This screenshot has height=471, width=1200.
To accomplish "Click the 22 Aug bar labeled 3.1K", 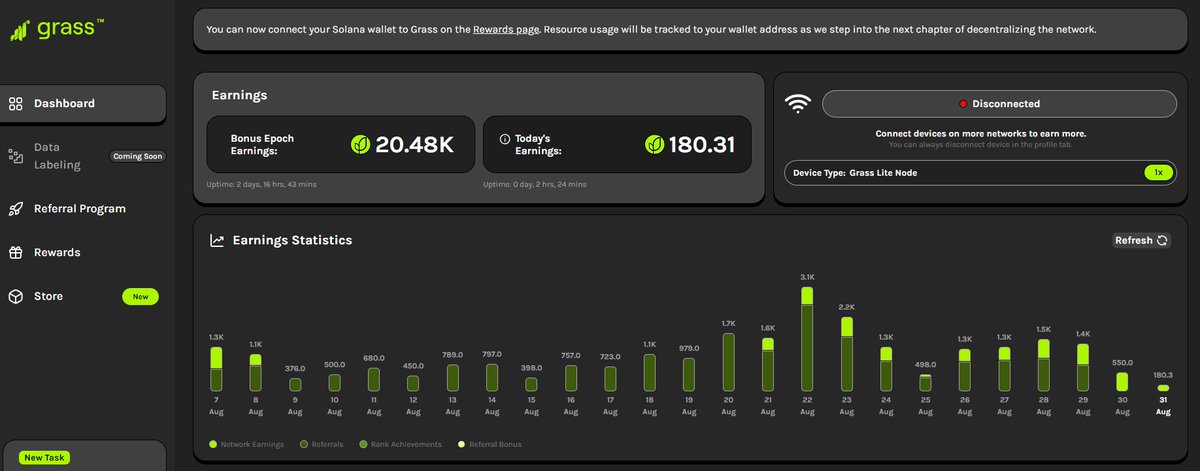I will click(807, 339).
